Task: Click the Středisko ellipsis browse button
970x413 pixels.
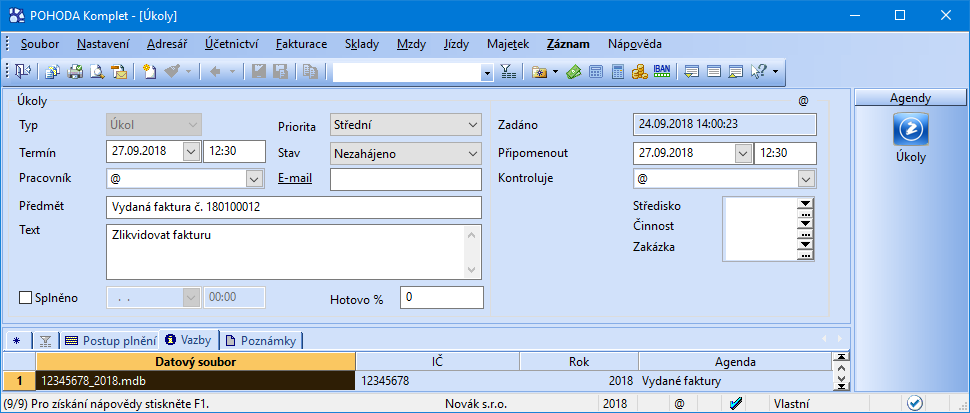Action: pos(805,213)
